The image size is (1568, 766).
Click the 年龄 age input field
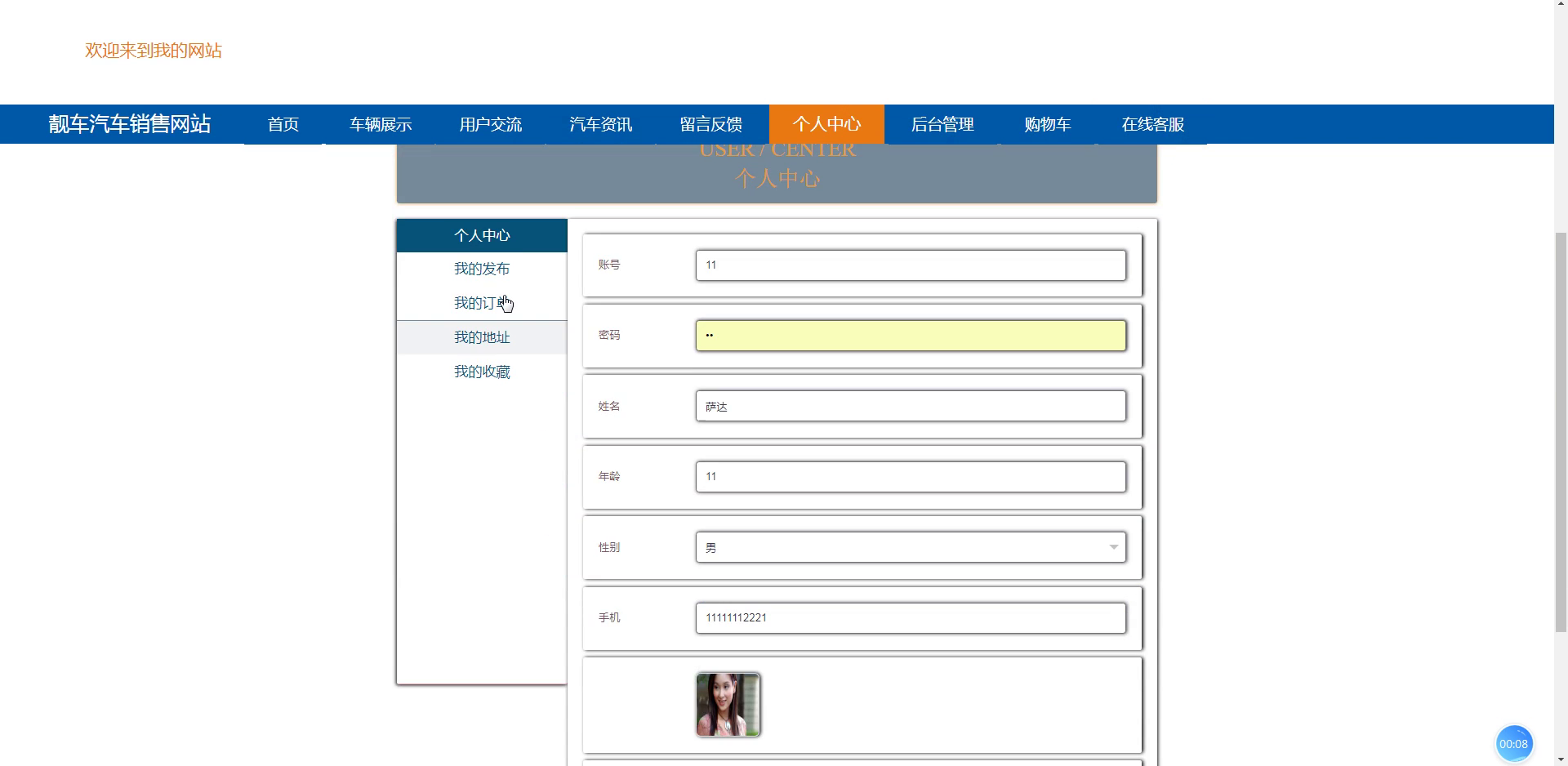pos(911,477)
